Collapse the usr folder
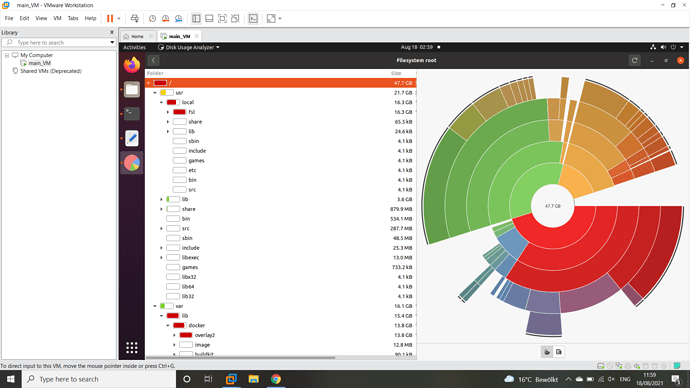This screenshot has width=690, height=388. [155, 92]
